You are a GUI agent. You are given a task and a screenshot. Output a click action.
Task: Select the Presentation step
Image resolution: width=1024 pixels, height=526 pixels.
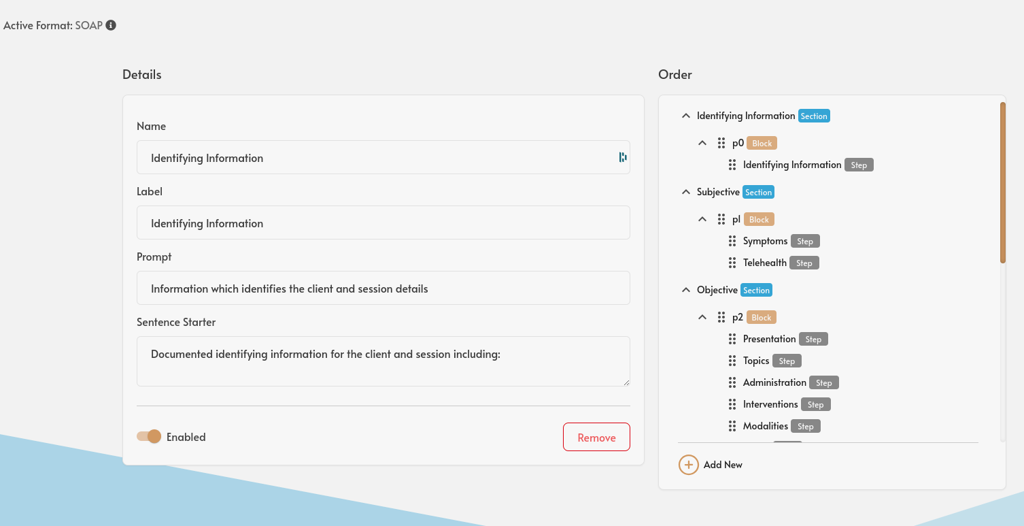coord(769,339)
